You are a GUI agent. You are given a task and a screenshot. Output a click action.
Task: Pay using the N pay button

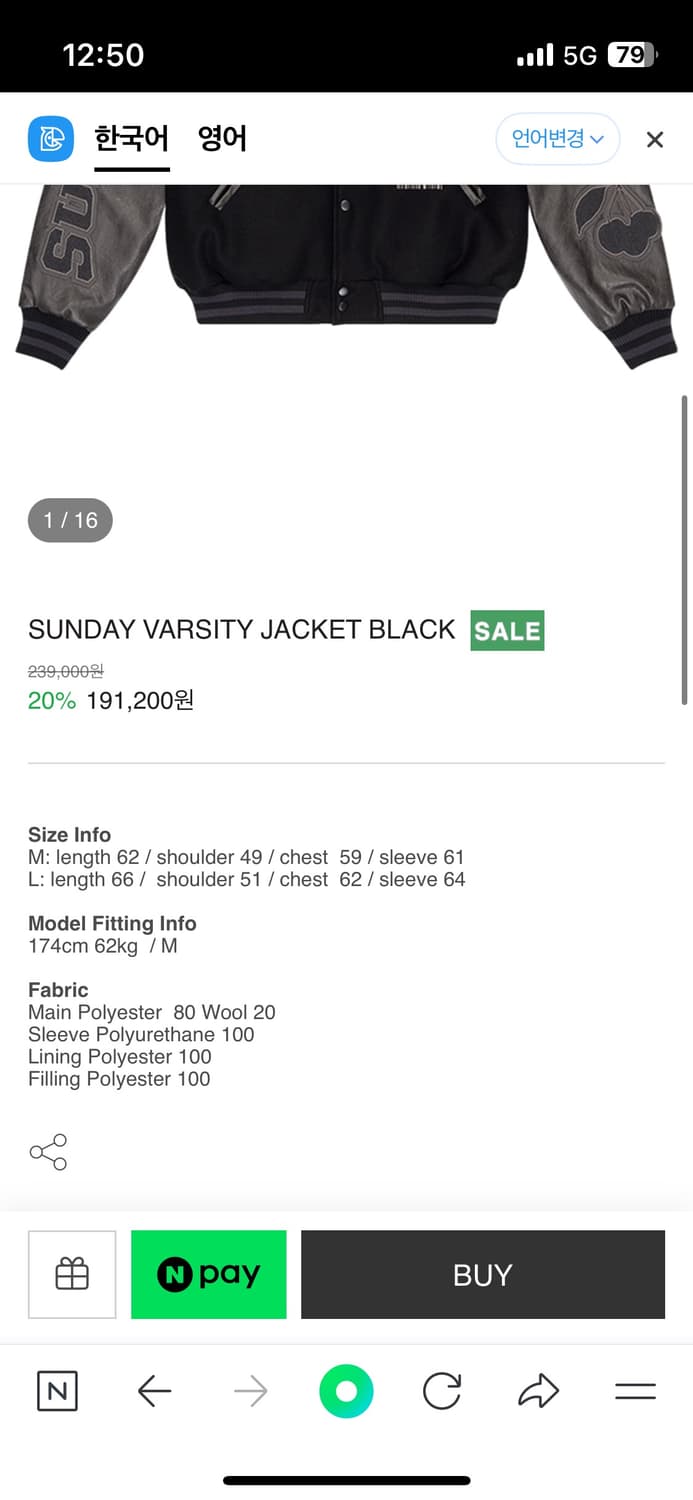208,1274
